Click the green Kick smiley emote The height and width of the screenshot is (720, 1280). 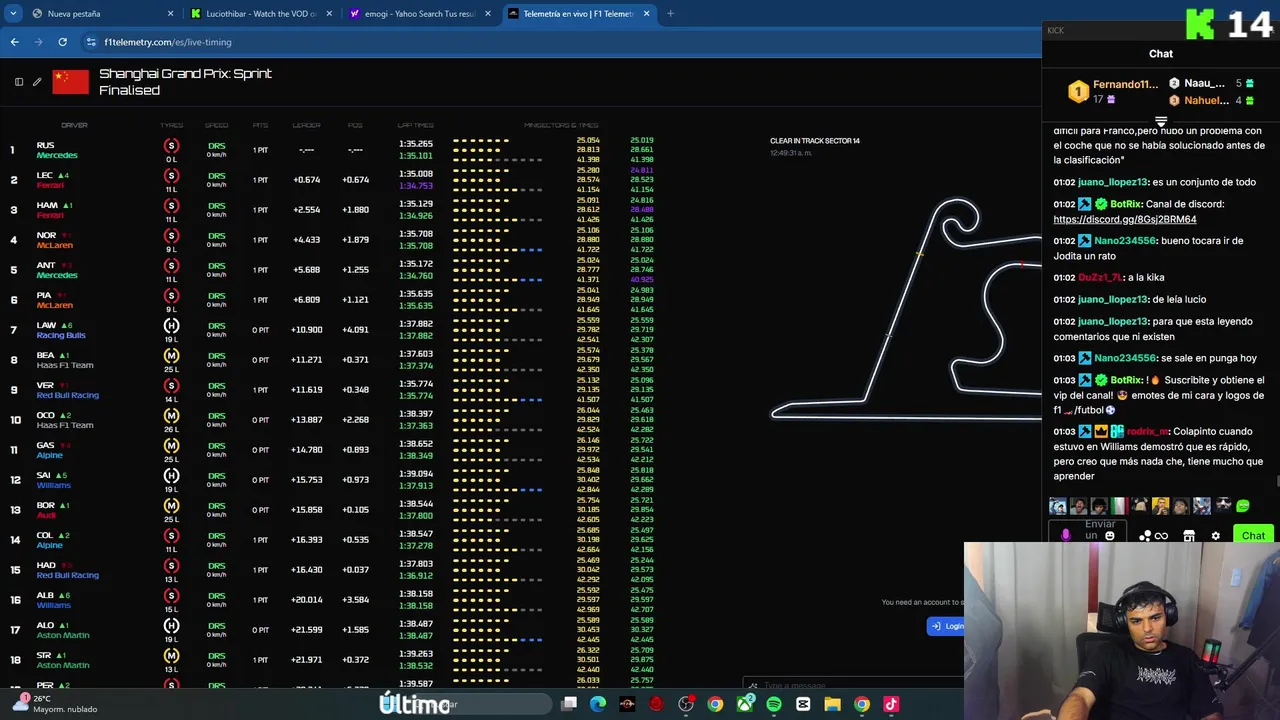1243,506
